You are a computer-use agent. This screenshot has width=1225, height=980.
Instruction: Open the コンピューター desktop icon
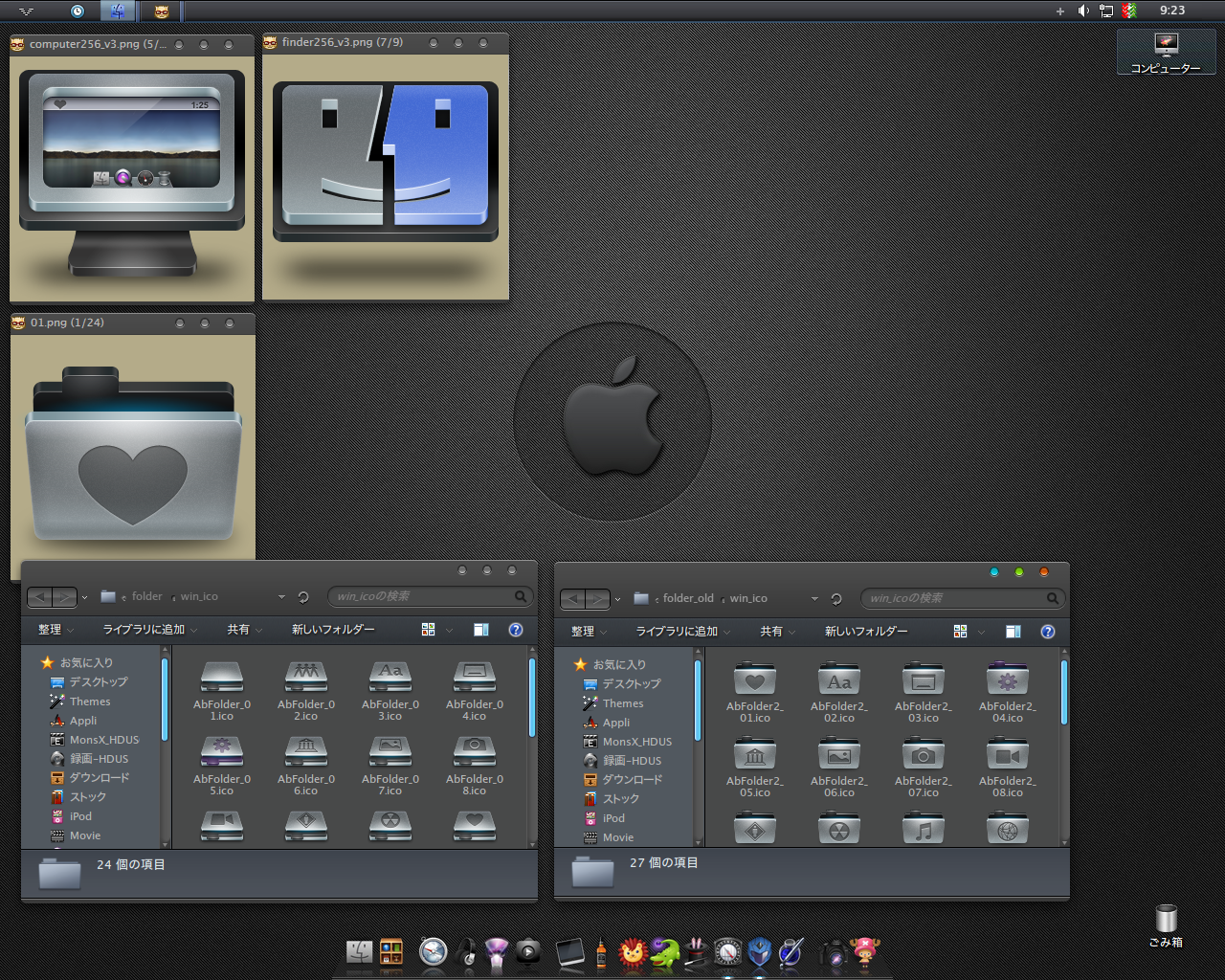pos(1166,54)
